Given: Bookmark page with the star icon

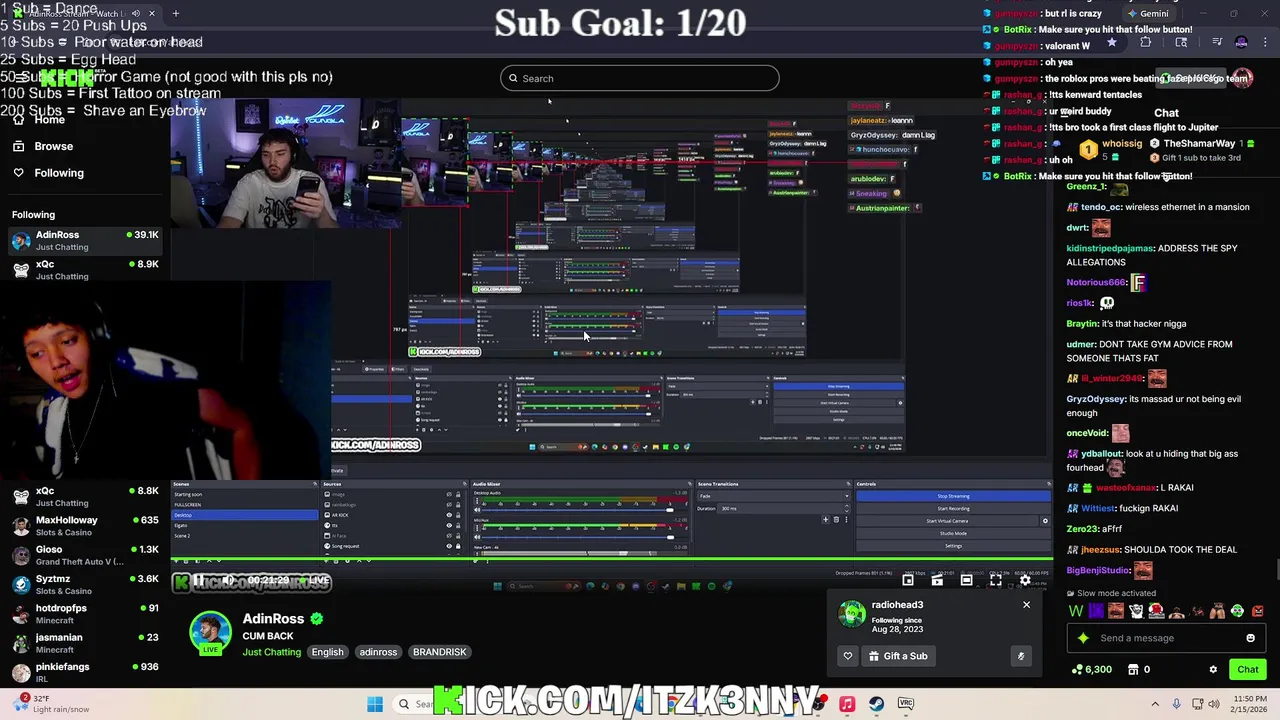Looking at the screenshot, I should (1111, 43).
